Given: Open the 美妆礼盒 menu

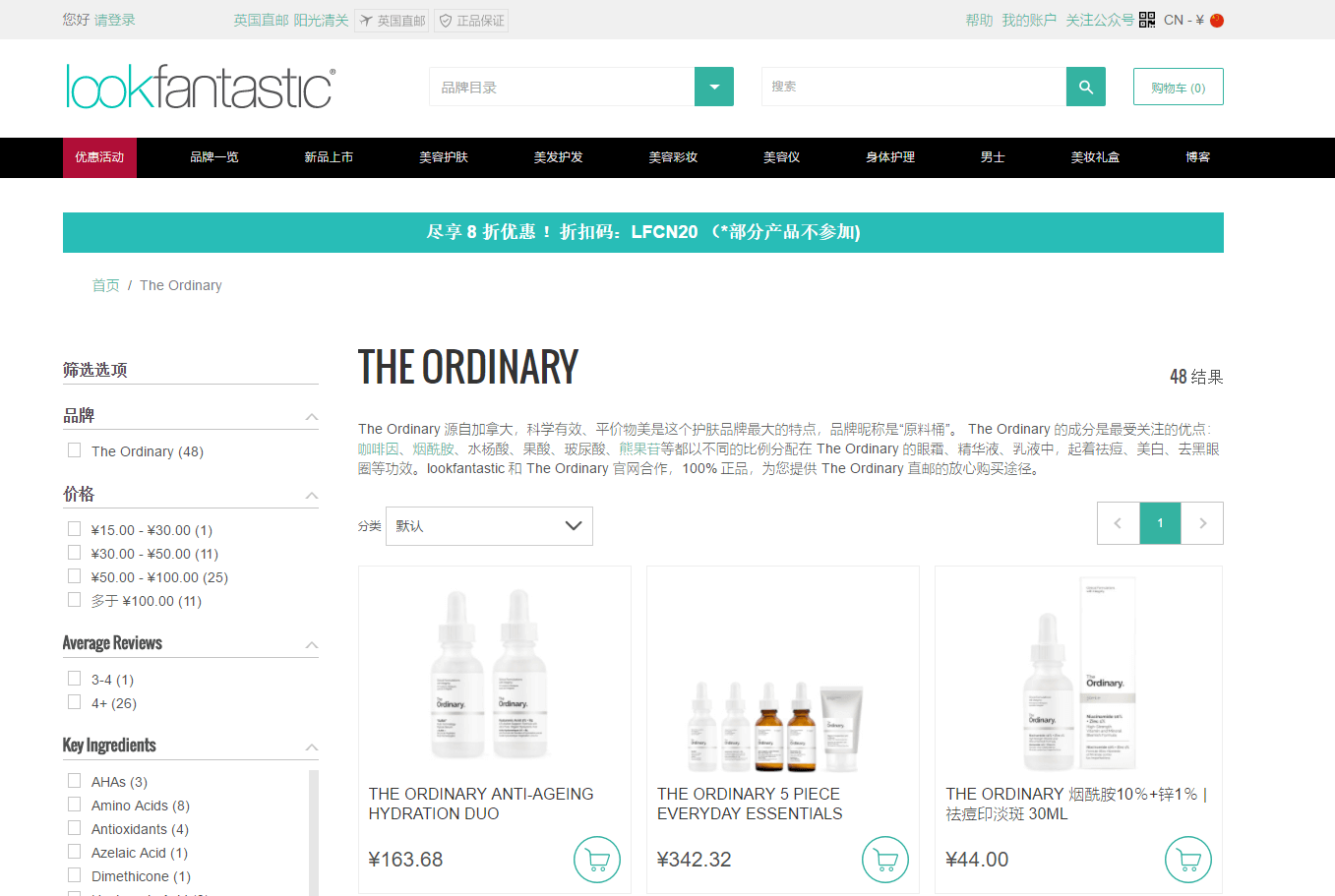Looking at the screenshot, I should pyautogui.click(x=1095, y=157).
